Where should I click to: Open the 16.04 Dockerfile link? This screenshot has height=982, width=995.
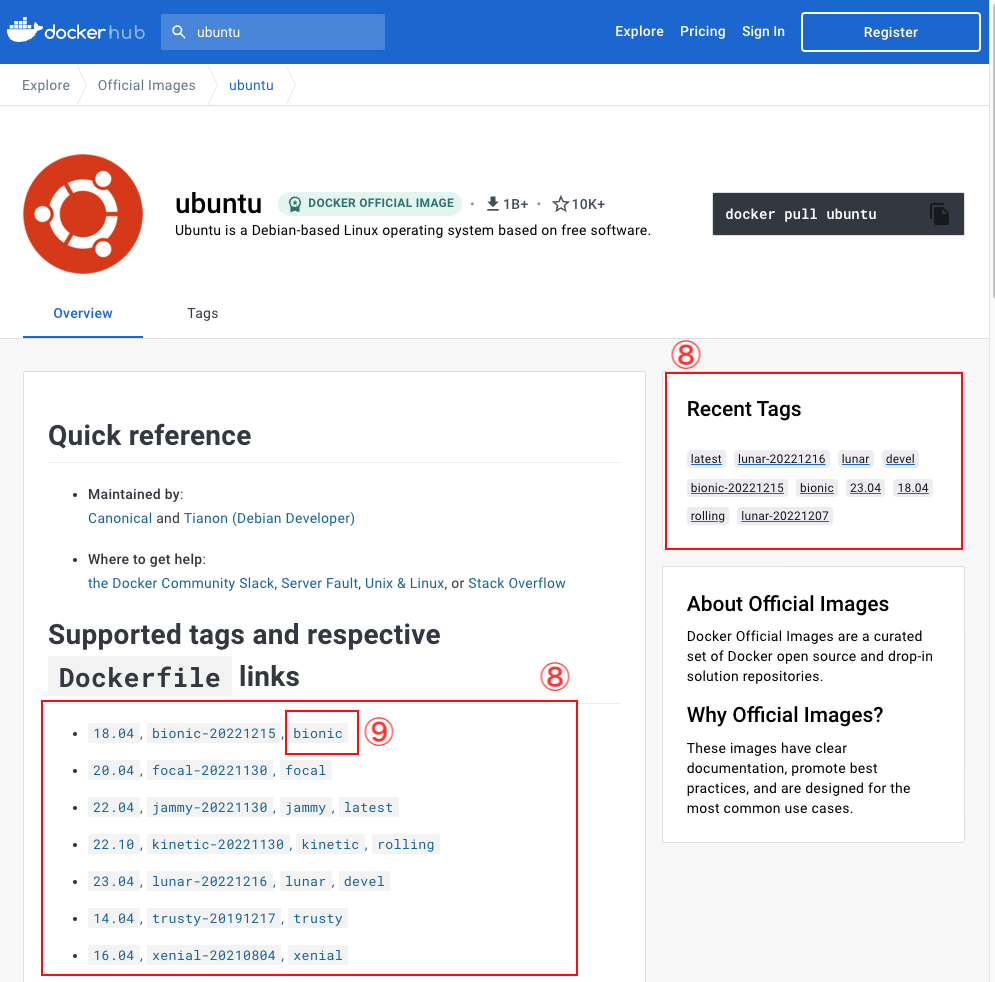114,955
